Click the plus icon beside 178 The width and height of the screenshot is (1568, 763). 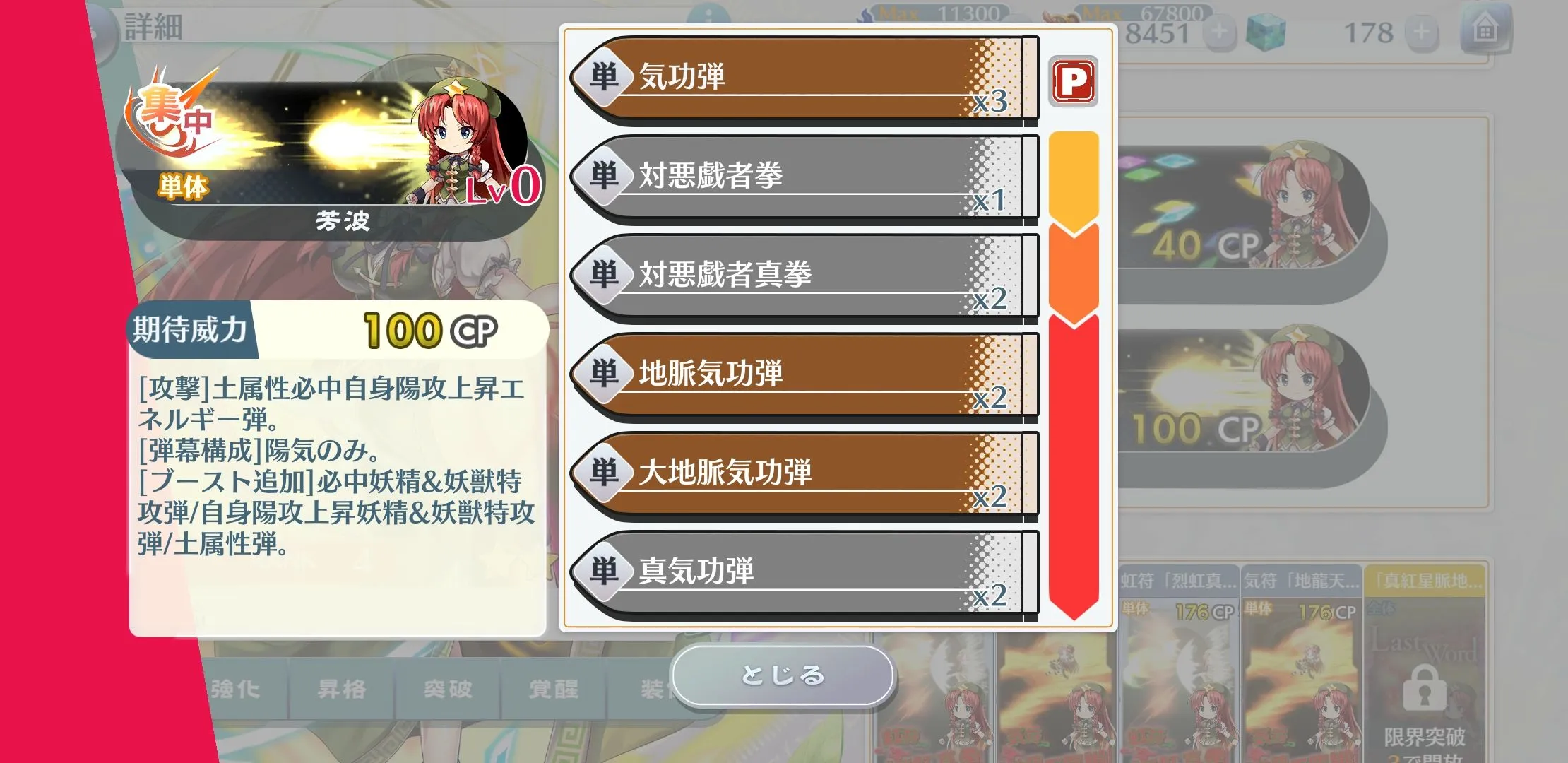1422,32
